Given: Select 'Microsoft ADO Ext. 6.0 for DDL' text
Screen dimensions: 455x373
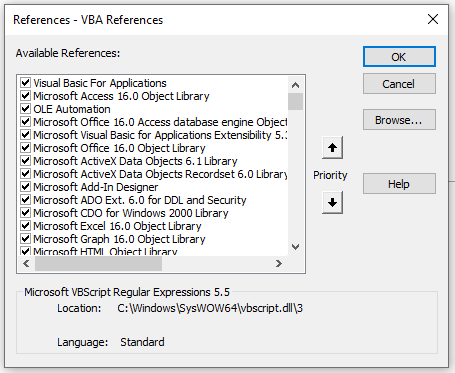Looking at the screenshot, I should (x=140, y=200).
